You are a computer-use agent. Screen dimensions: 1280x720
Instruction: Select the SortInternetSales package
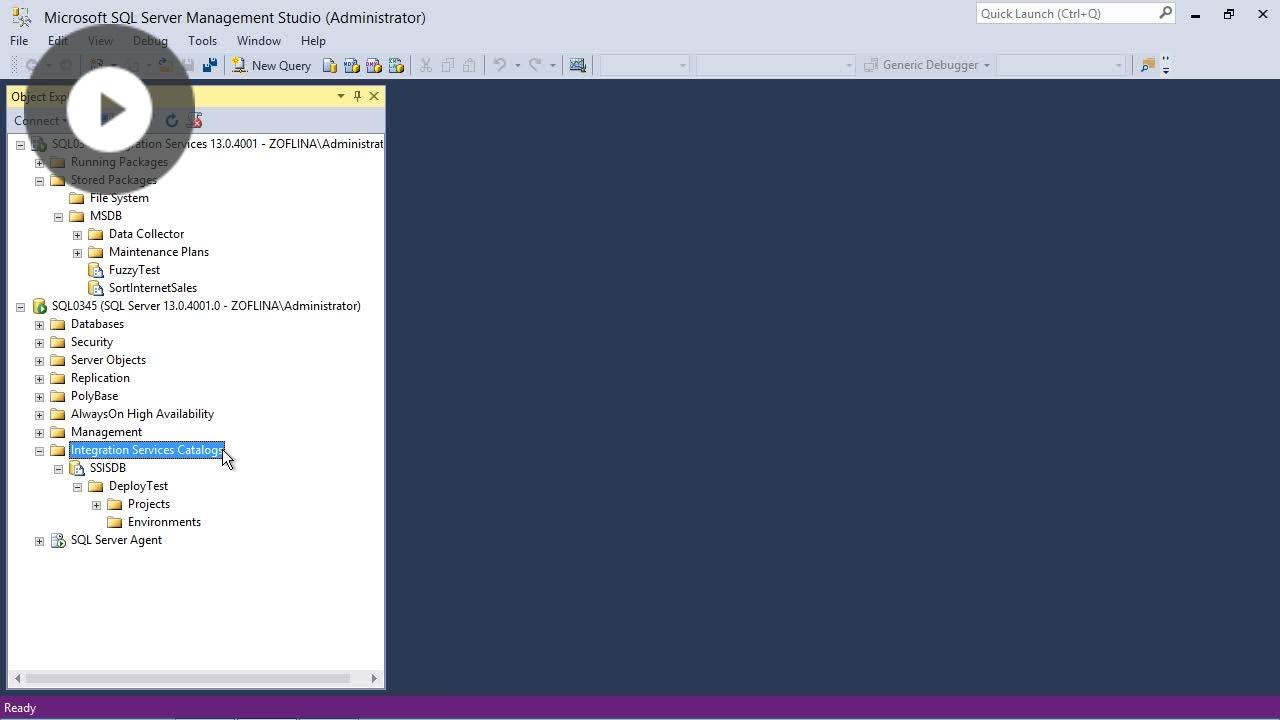[152, 288]
